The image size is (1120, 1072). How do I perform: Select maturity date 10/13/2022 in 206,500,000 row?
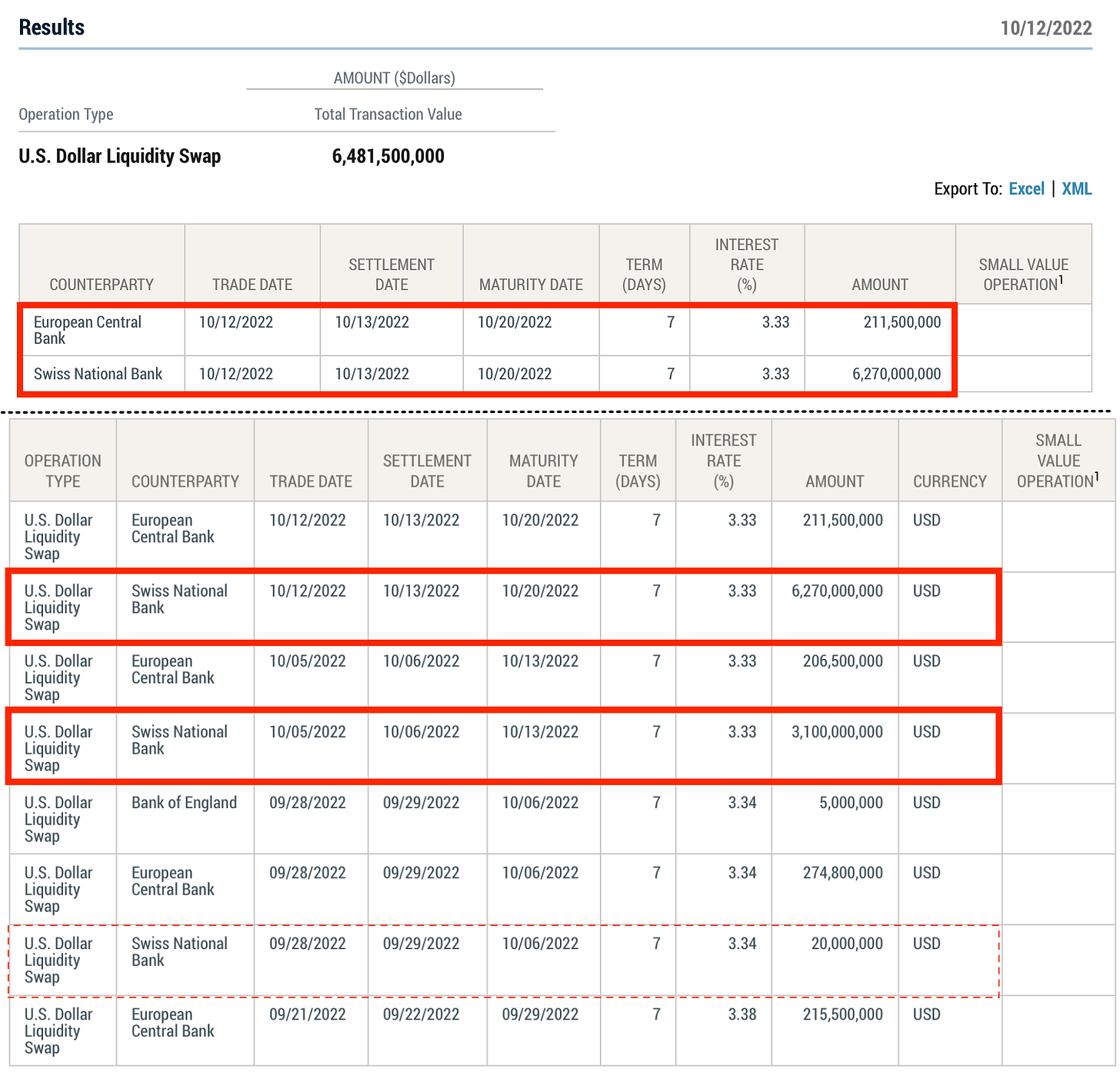[x=540, y=661]
